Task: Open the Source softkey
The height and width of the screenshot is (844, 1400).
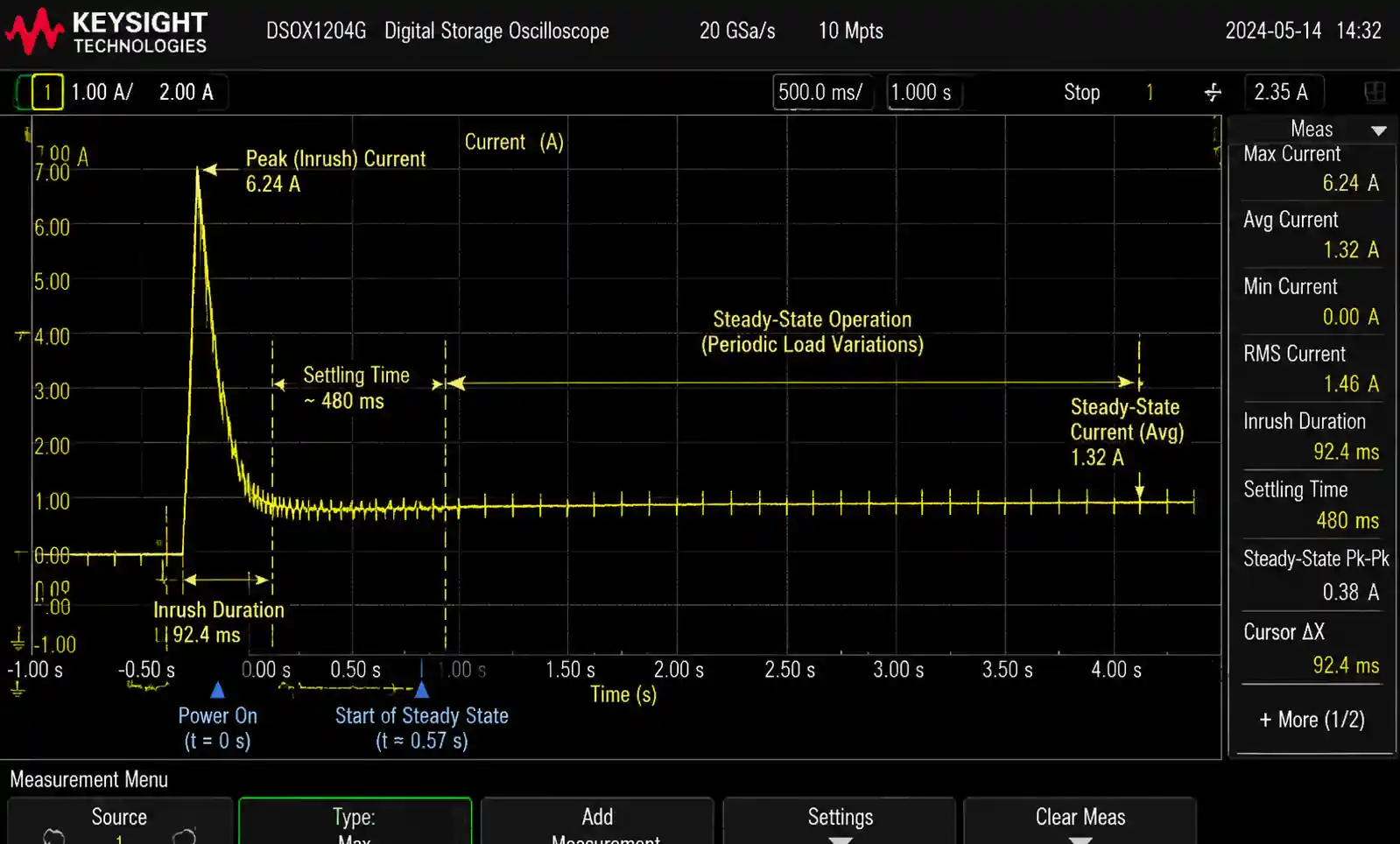Action: [x=120, y=821]
